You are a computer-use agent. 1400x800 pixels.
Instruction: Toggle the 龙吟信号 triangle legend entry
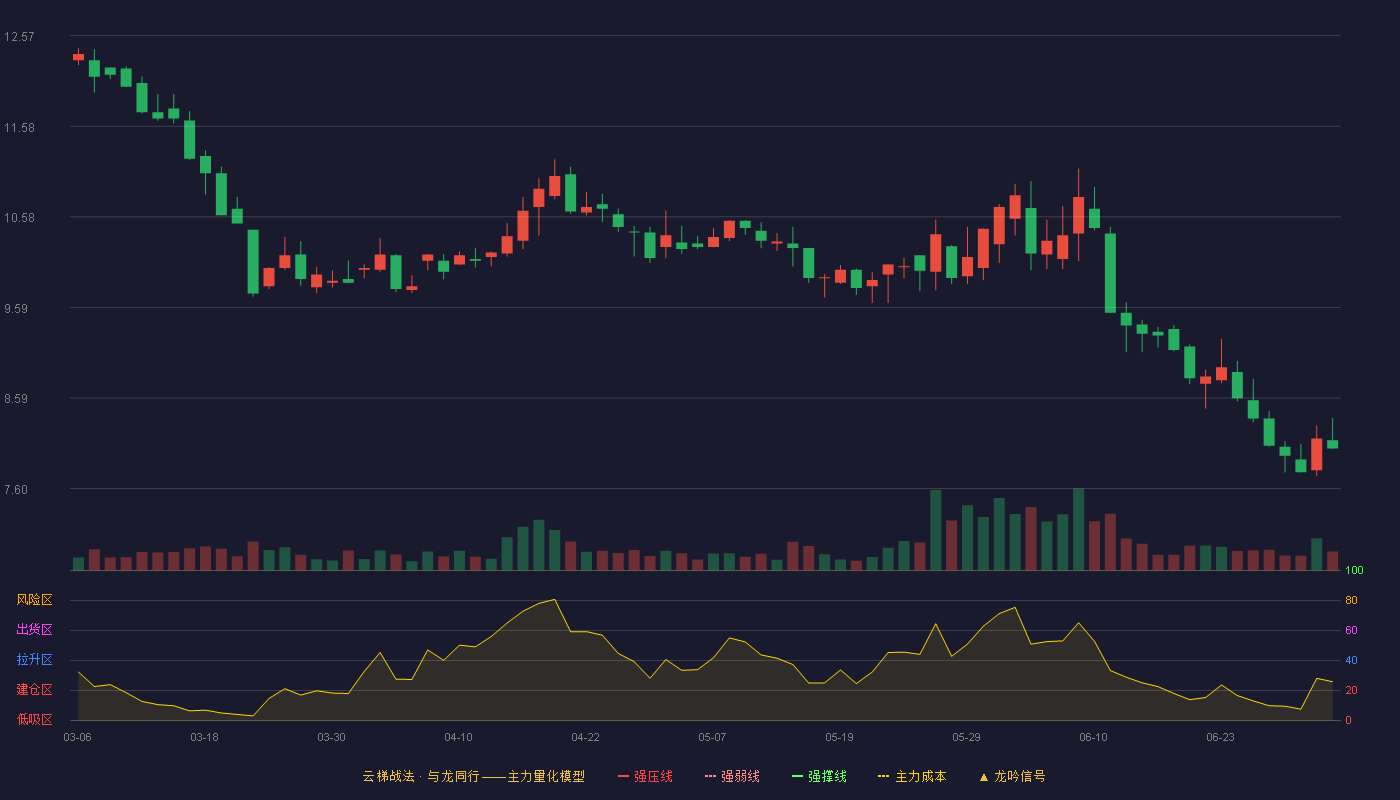(x=1012, y=776)
